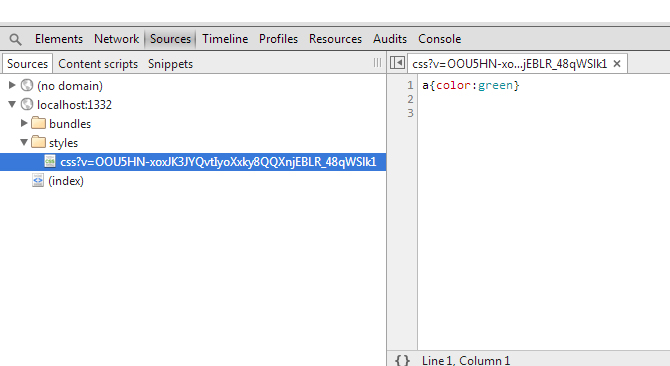Screen dimensions: 670x366
Task: Select the Sources sub-tab in navigator
Action: 27,64
